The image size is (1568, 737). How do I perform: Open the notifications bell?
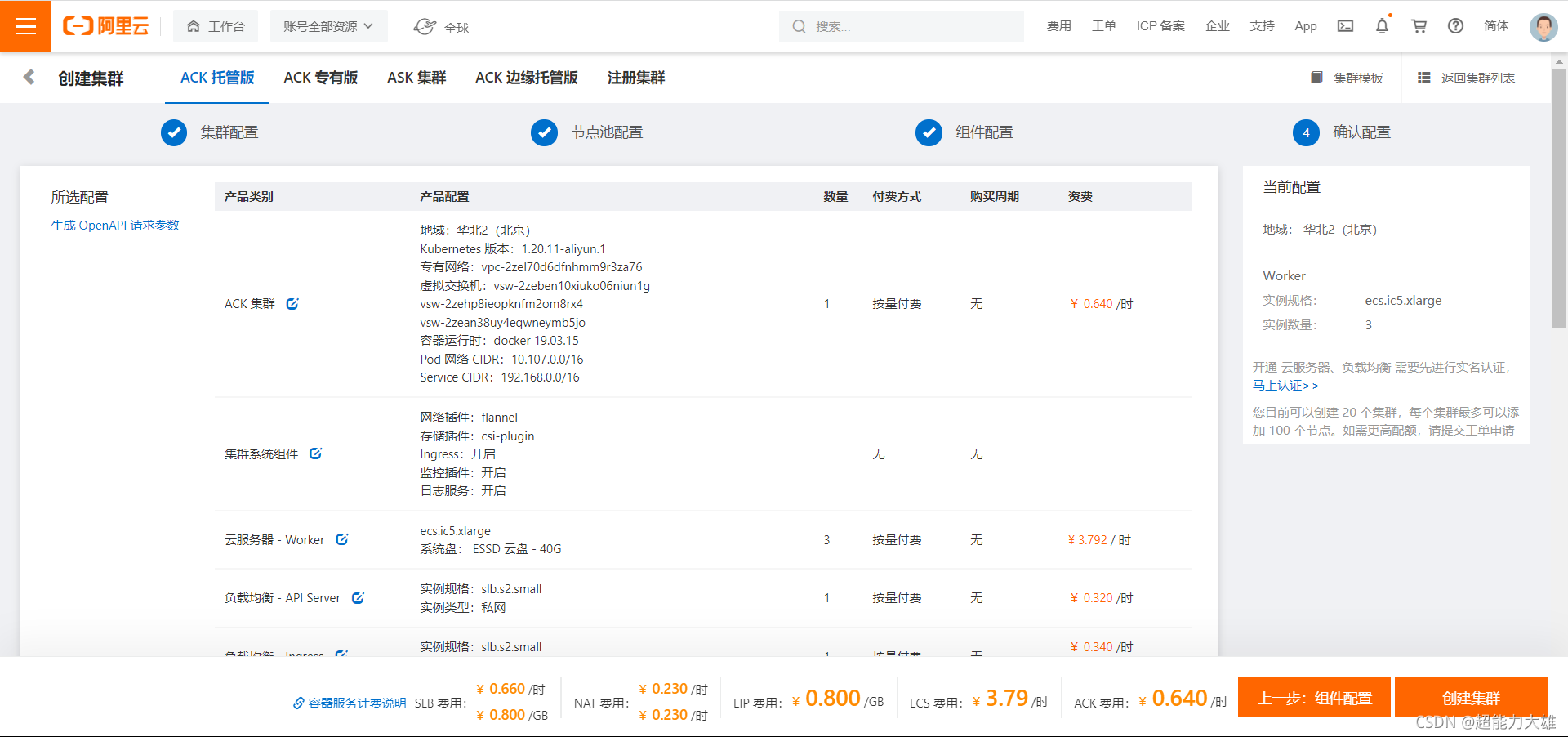click(x=1382, y=26)
